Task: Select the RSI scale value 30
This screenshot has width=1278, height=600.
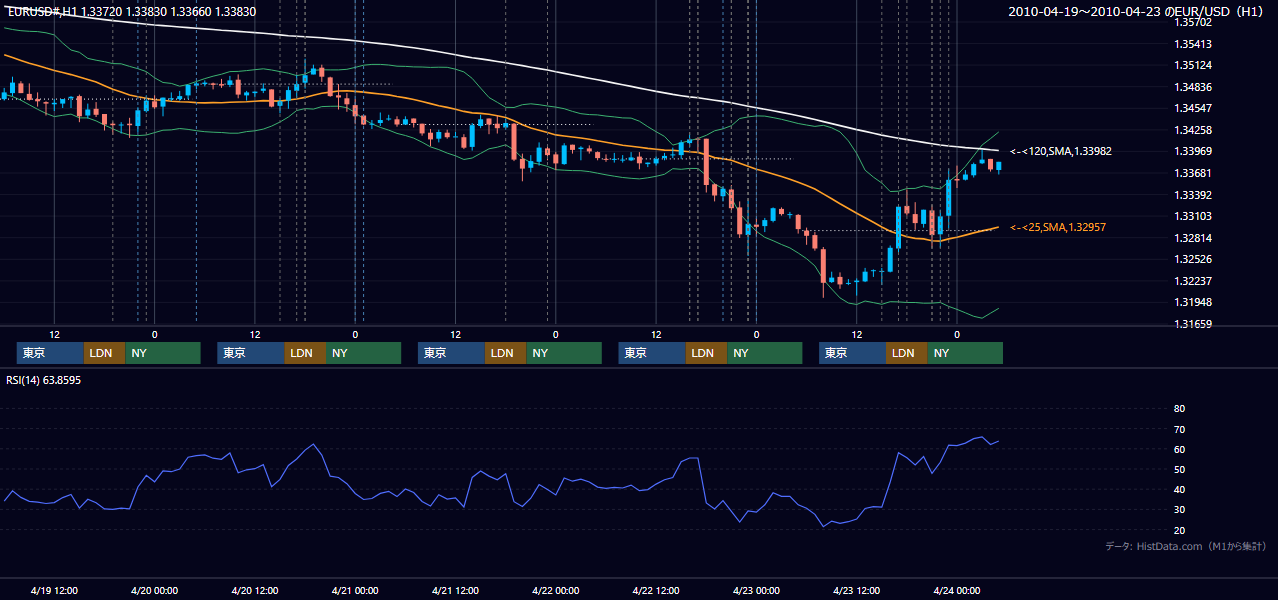Action: click(x=1179, y=510)
